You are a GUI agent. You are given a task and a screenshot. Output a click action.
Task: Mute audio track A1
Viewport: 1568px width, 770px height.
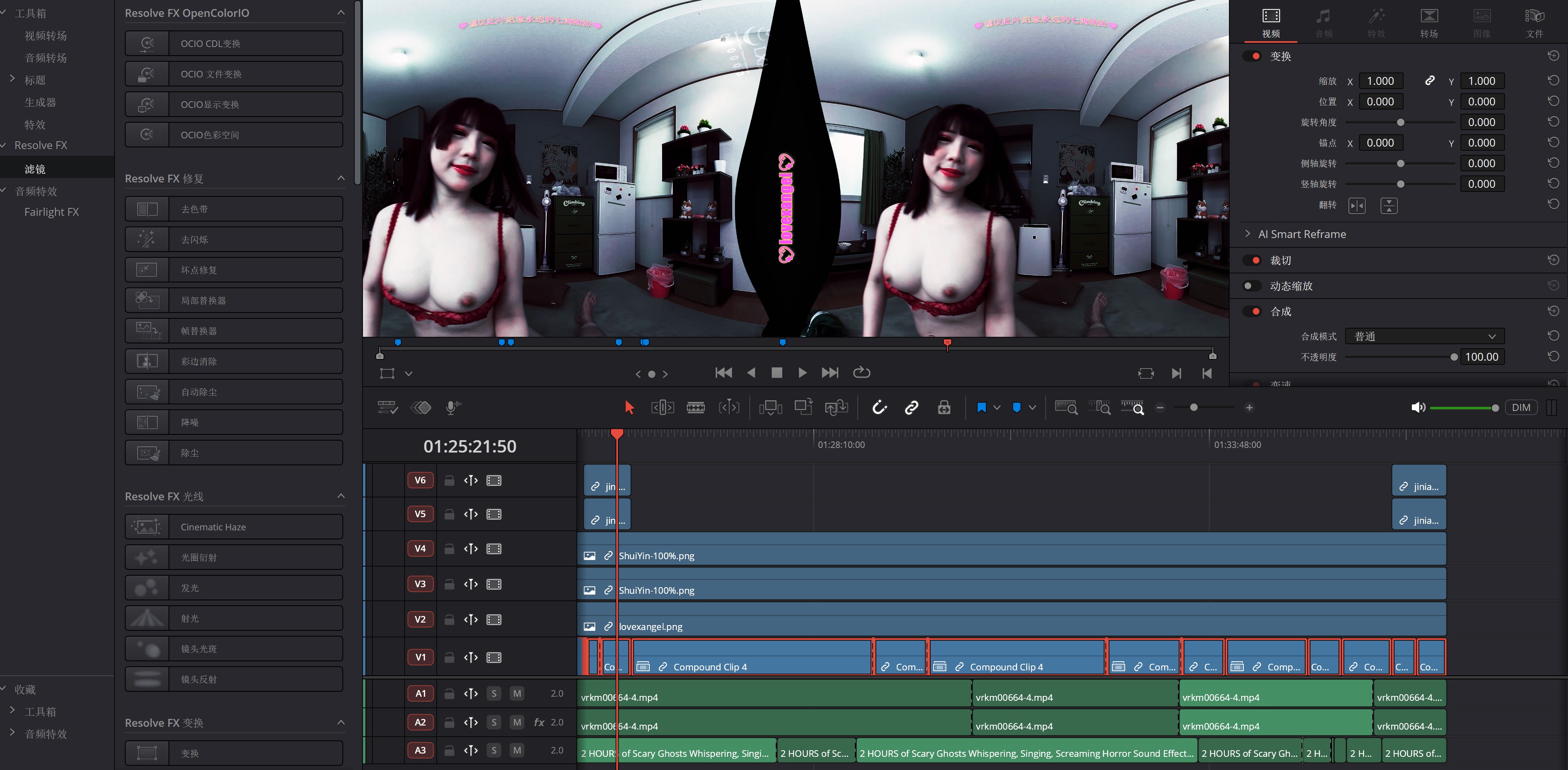click(x=517, y=693)
